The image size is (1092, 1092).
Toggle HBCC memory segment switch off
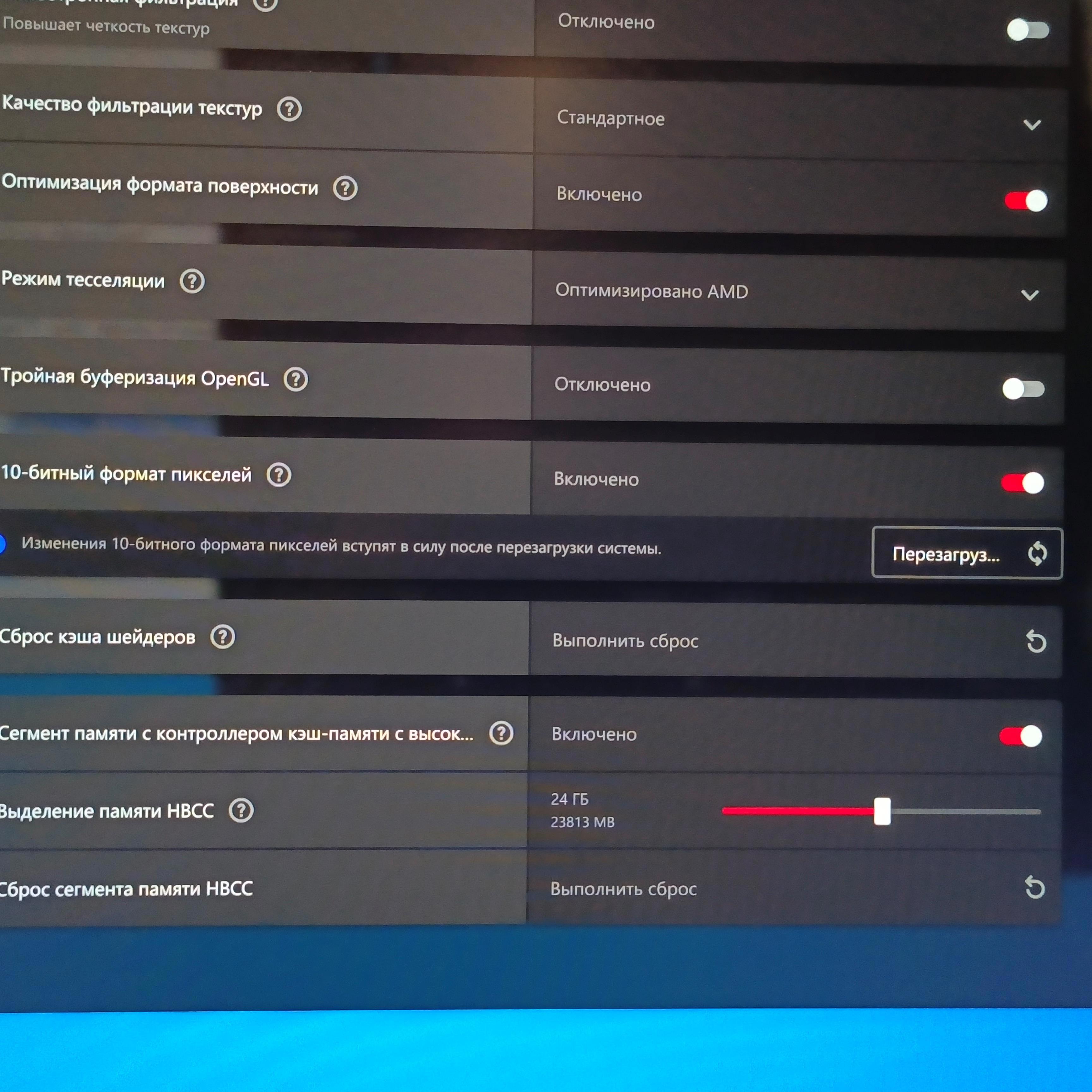(x=1020, y=736)
